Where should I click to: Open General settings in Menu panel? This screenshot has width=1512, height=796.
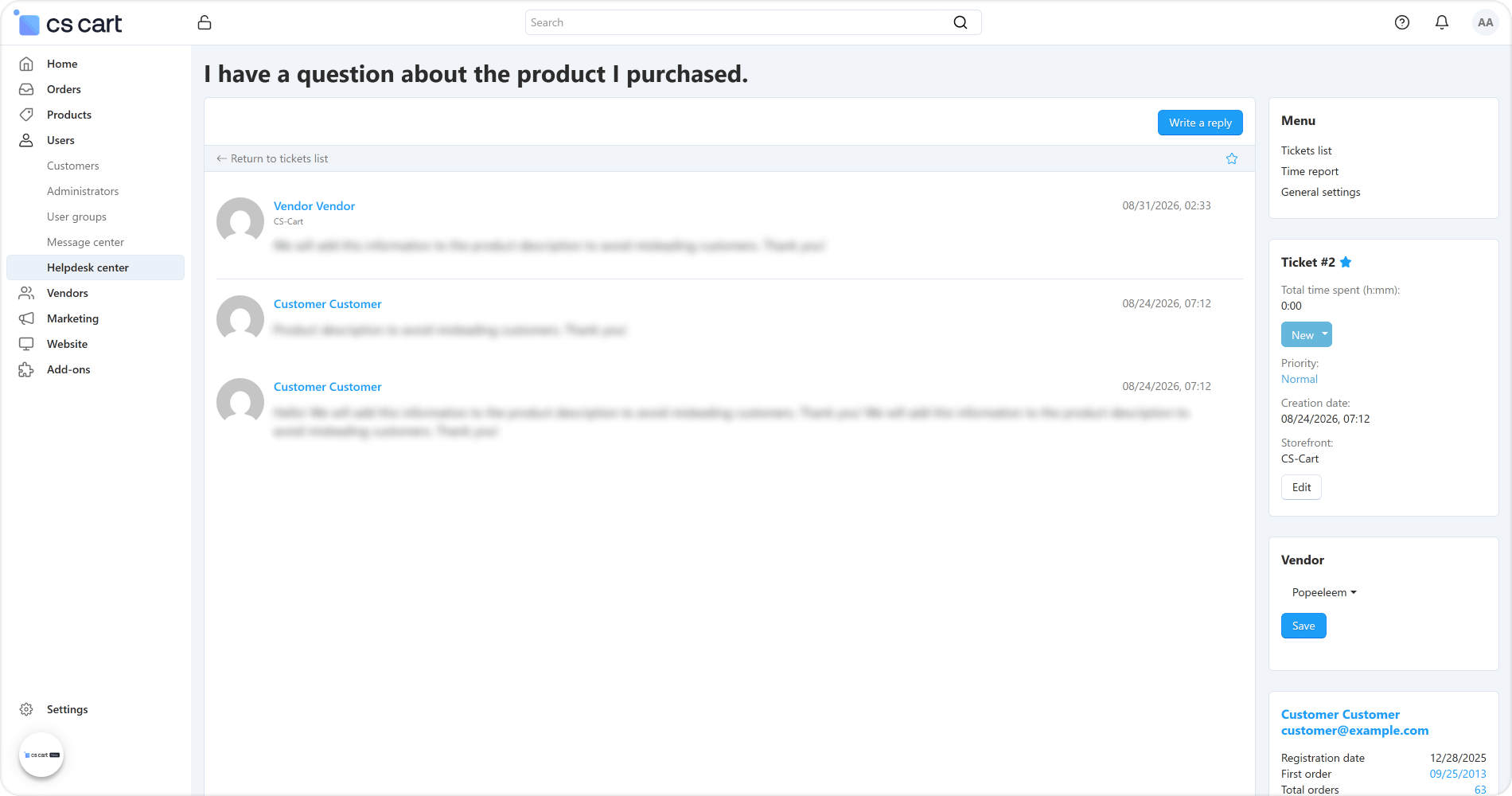coord(1320,192)
